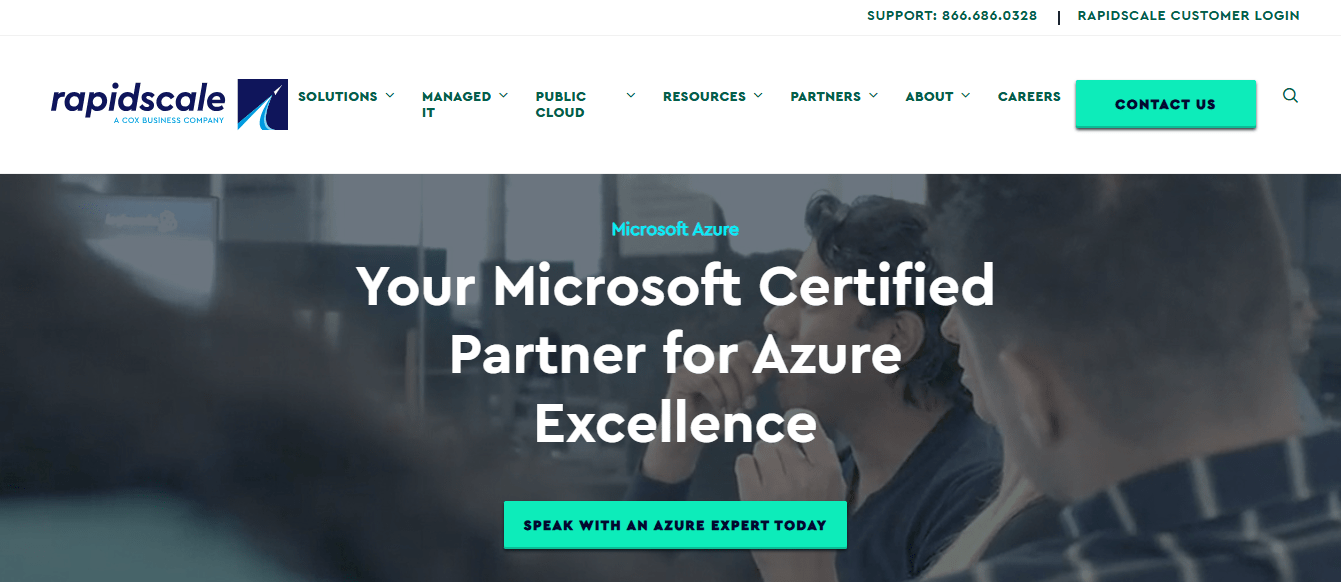Click the search magnifier icon

1290,96
